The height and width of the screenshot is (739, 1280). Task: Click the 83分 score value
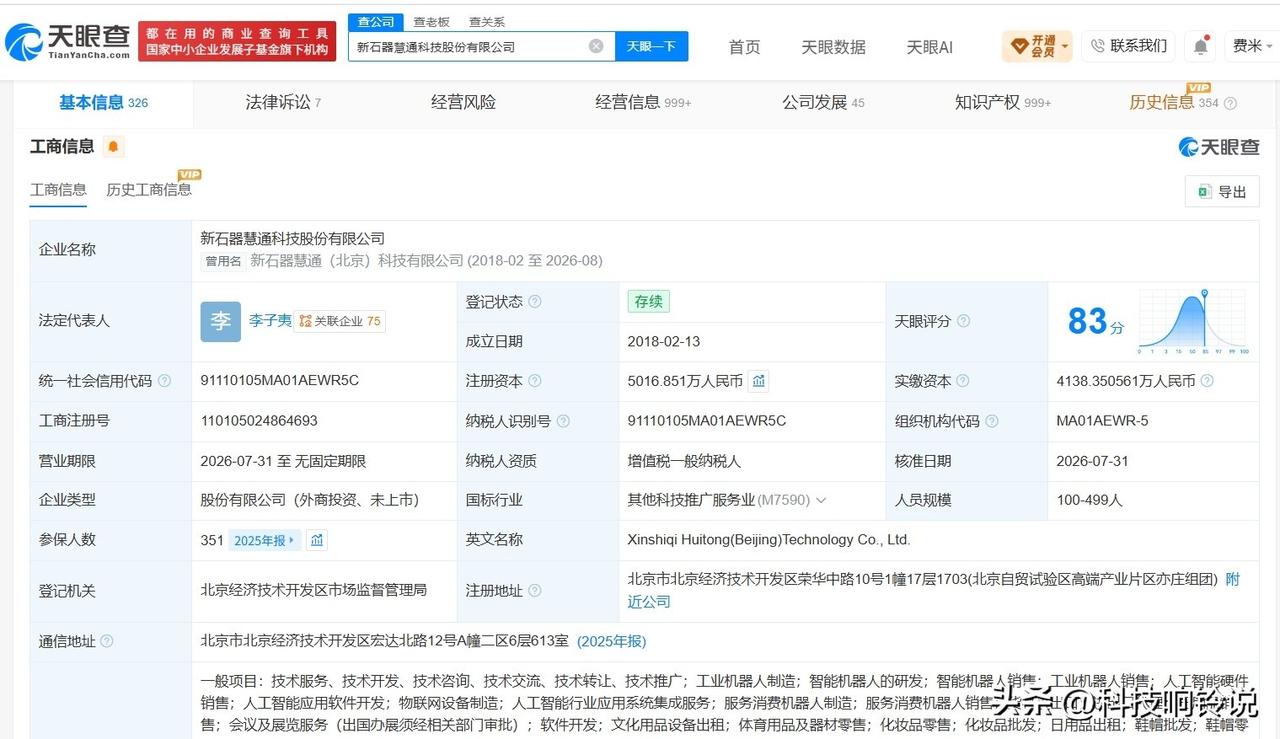pos(1096,321)
